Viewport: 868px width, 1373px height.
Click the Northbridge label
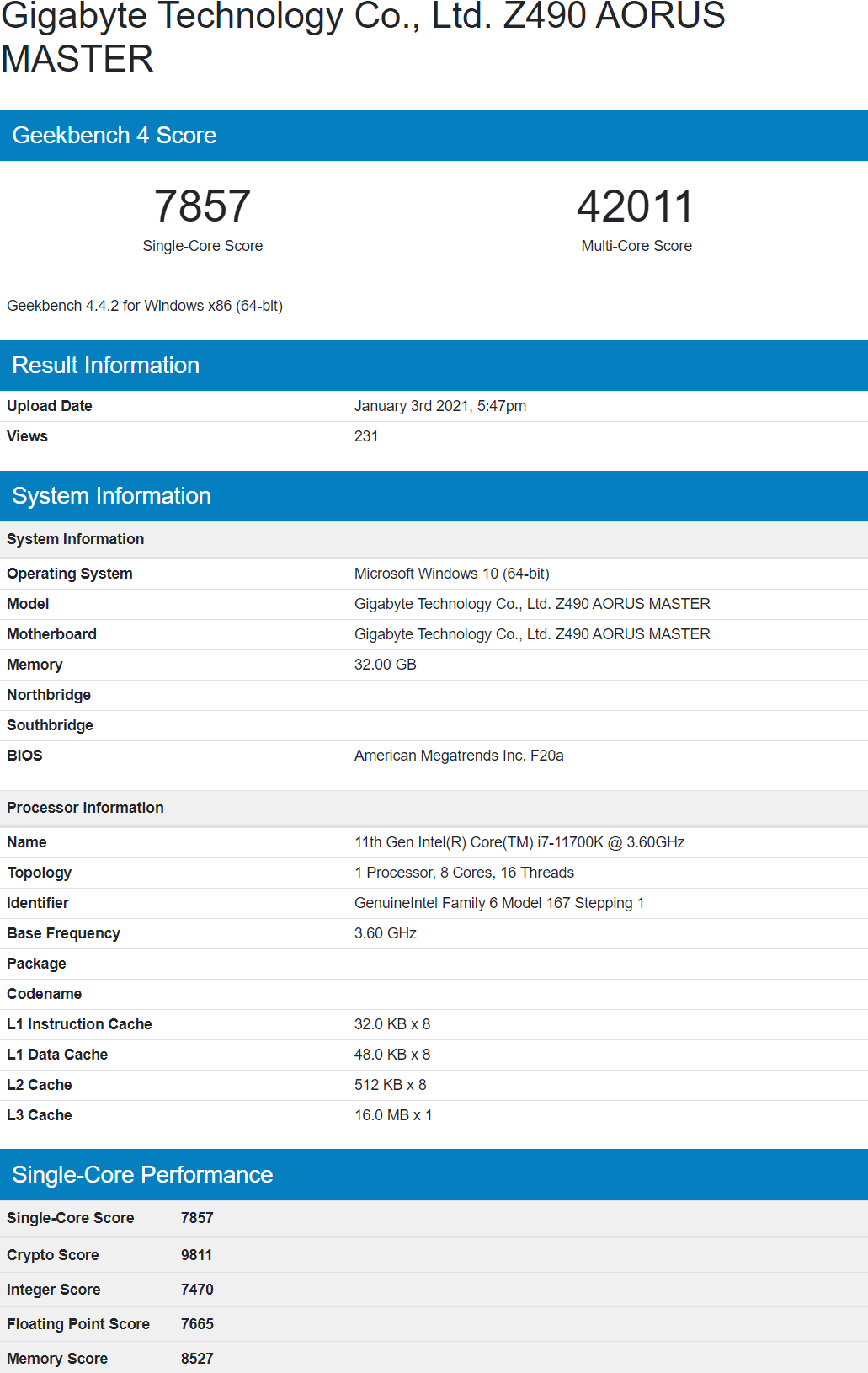click(49, 695)
